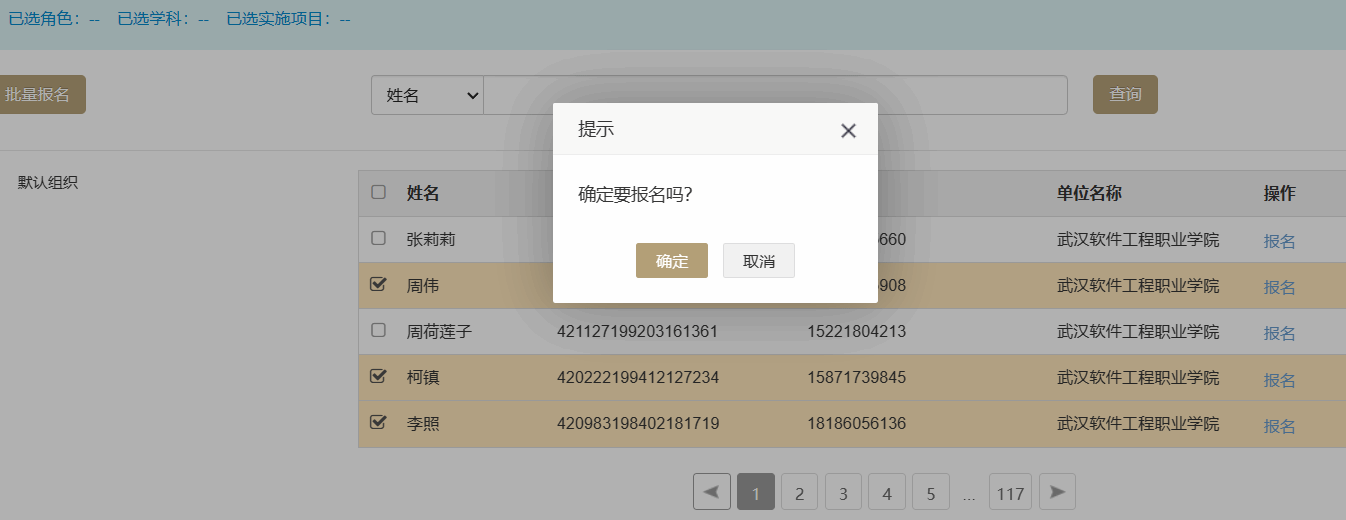Uncheck the checkbox for 柯镇
The width and height of the screenshot is (1346, 520).
(x=378, y=376)
